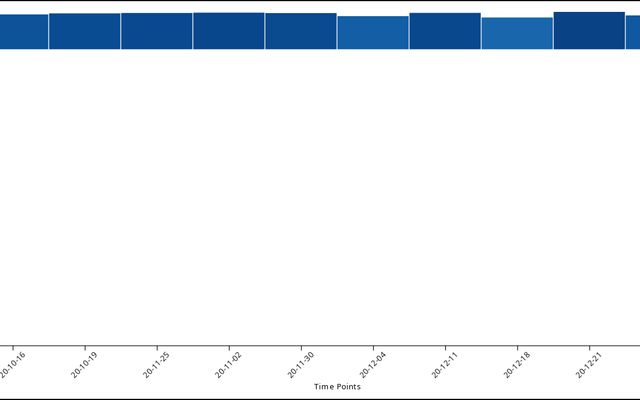Image resolution: width=640 pixels, height=400 pixels.
Task: Click the cut-off bar at the left edge
Action: click(x=23, y=32)
